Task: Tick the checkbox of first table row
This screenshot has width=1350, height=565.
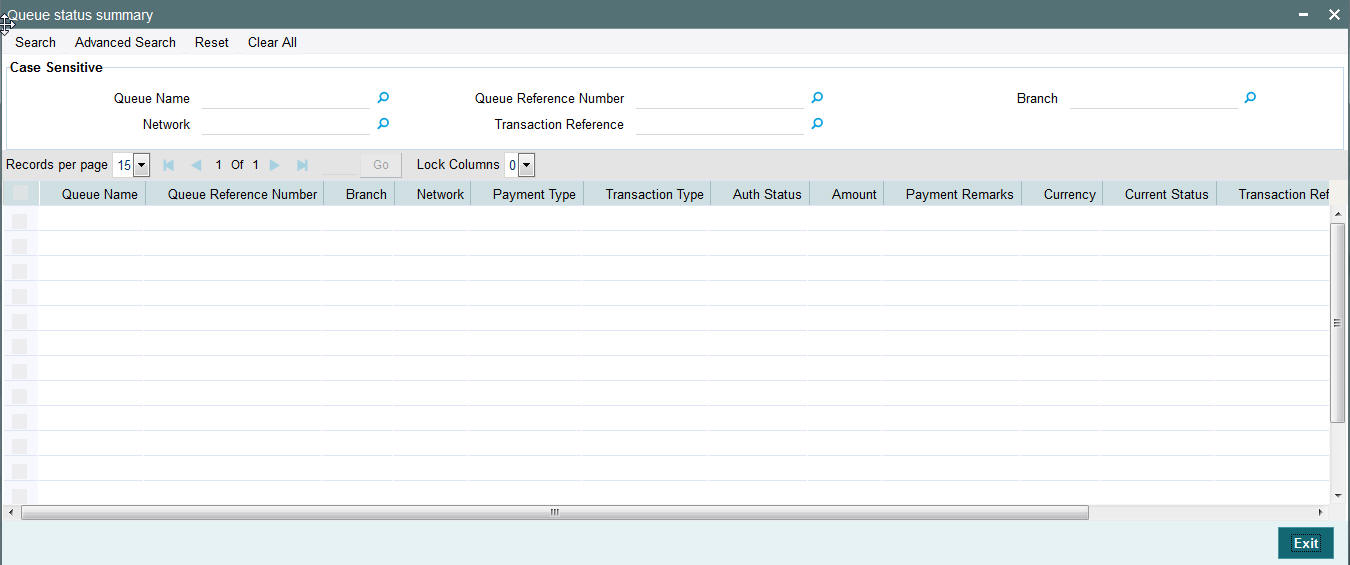Action: (x=20, y=221)
